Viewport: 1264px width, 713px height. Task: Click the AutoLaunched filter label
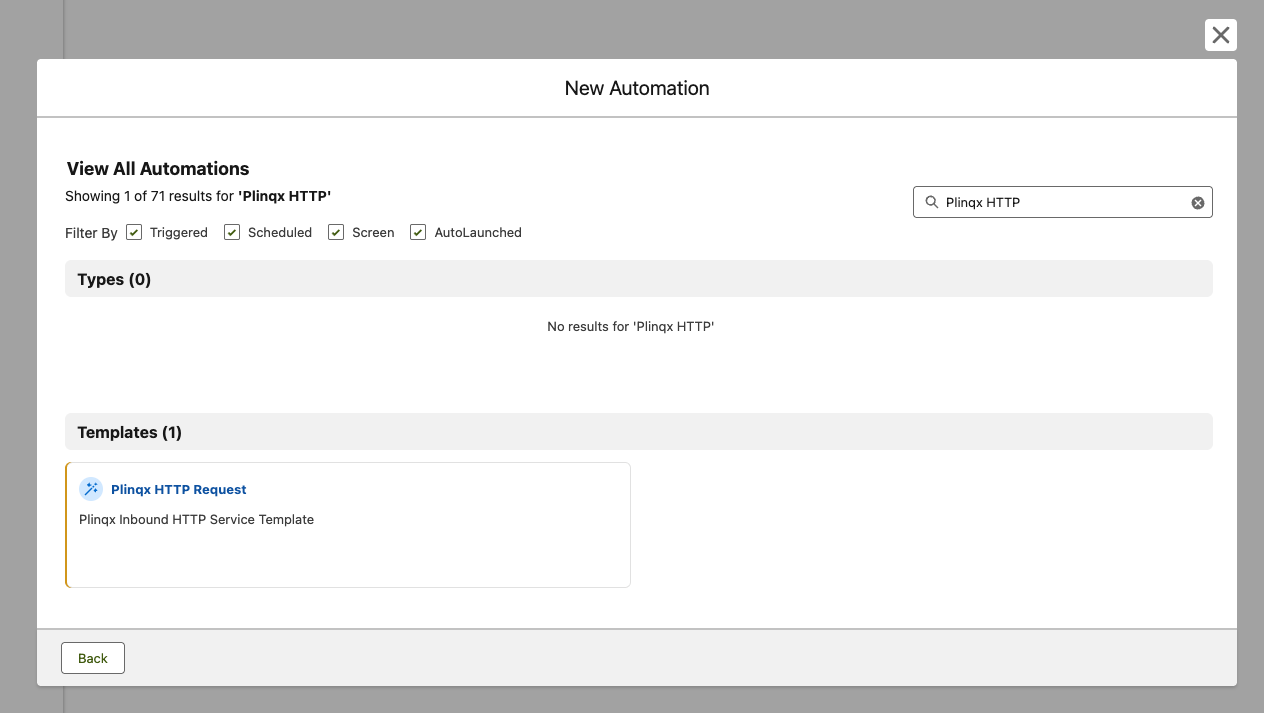click(x=477, y=233)
